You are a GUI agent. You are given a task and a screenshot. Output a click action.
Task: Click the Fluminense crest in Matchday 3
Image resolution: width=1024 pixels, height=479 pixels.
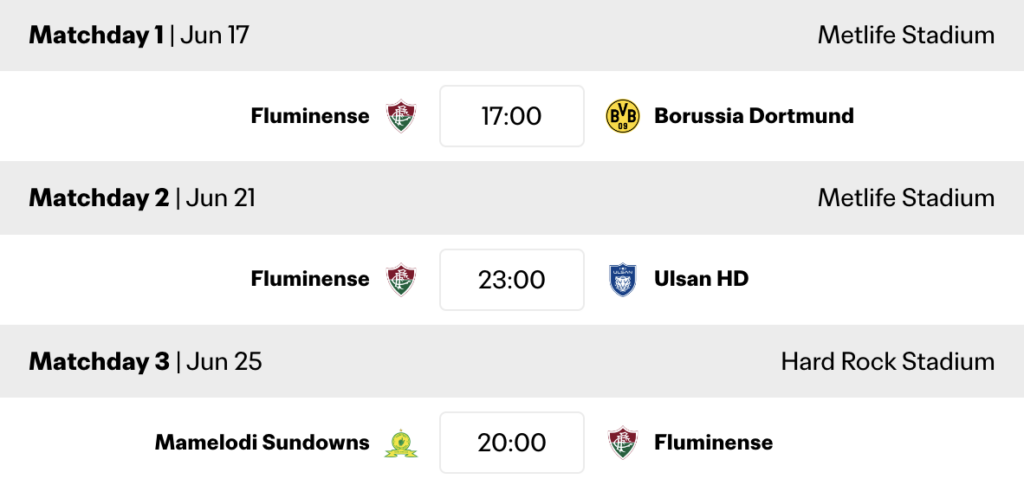(622, 443)
